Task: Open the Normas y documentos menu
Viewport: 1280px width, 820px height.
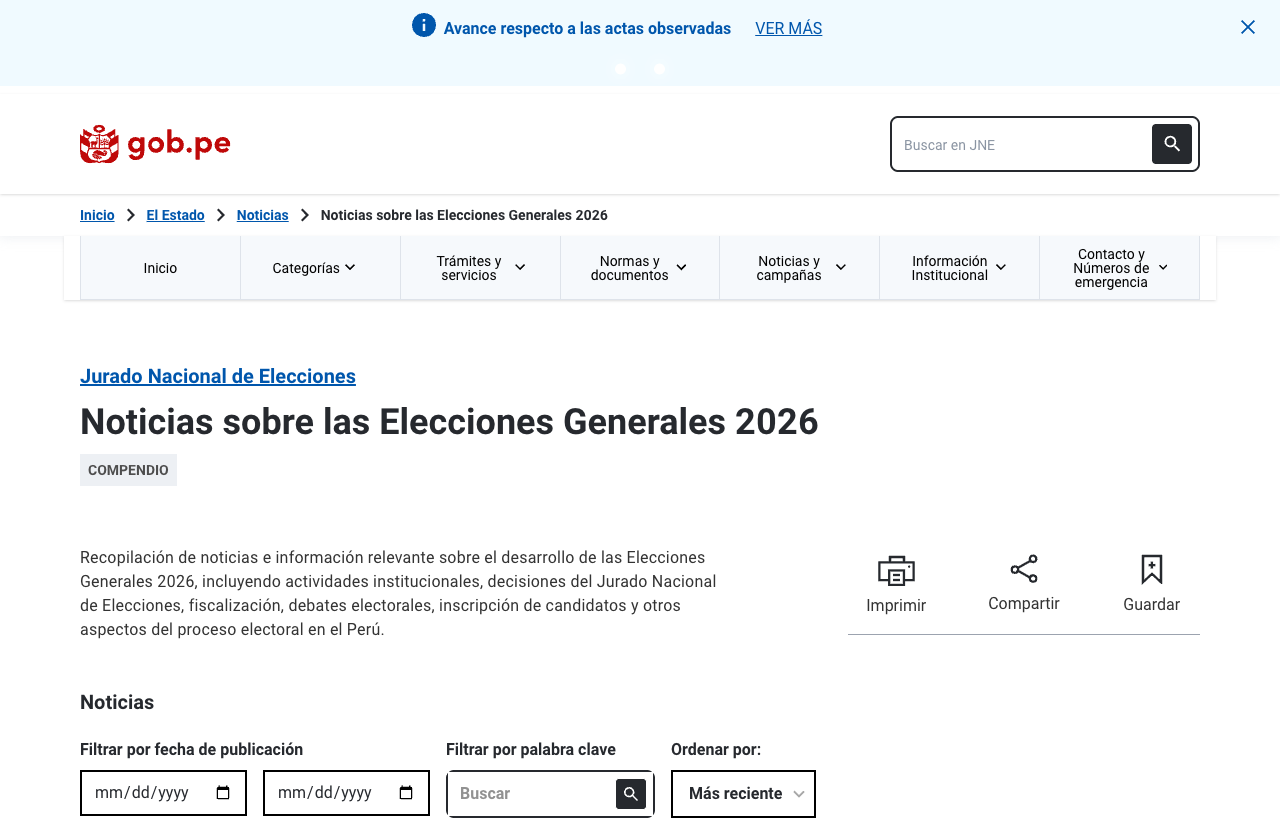Action: [x=640, y=268]
